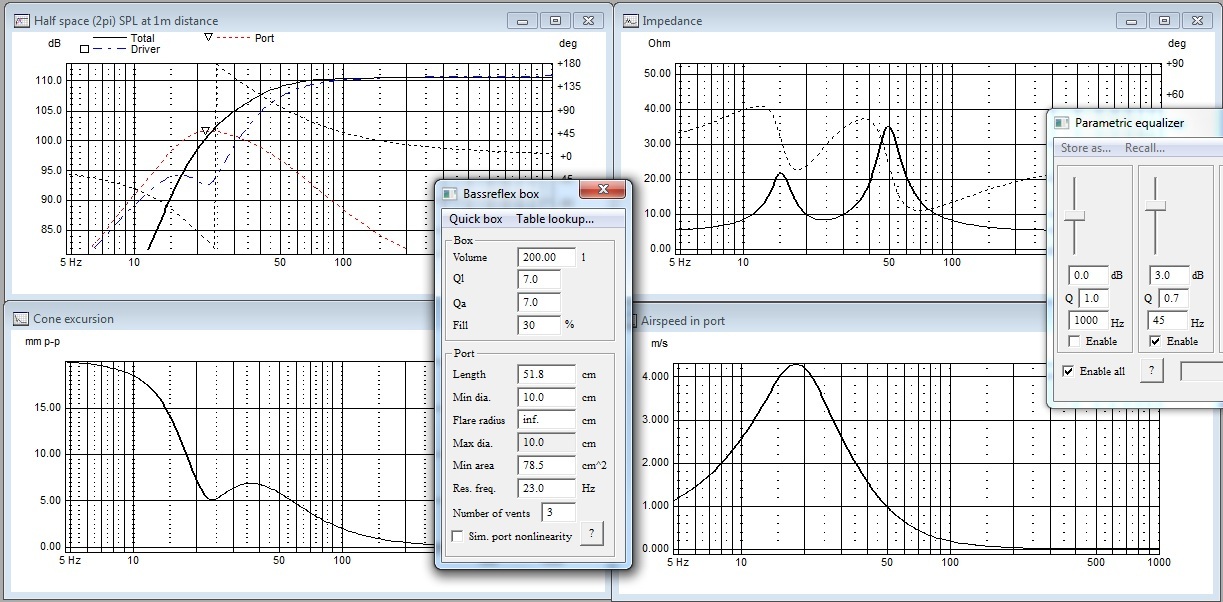Click the Half space SPL window title icon
This screenshot has height=602, width=1223.
22,21
